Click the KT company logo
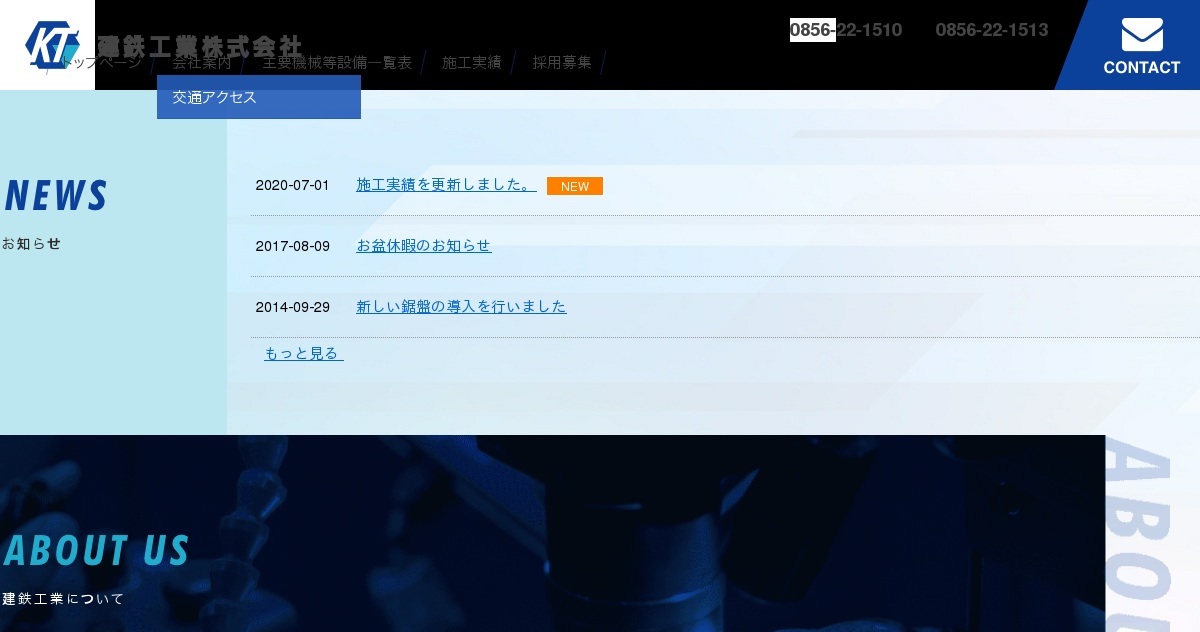This screenshot has height=632, width=1200. [x=50, y=45]
